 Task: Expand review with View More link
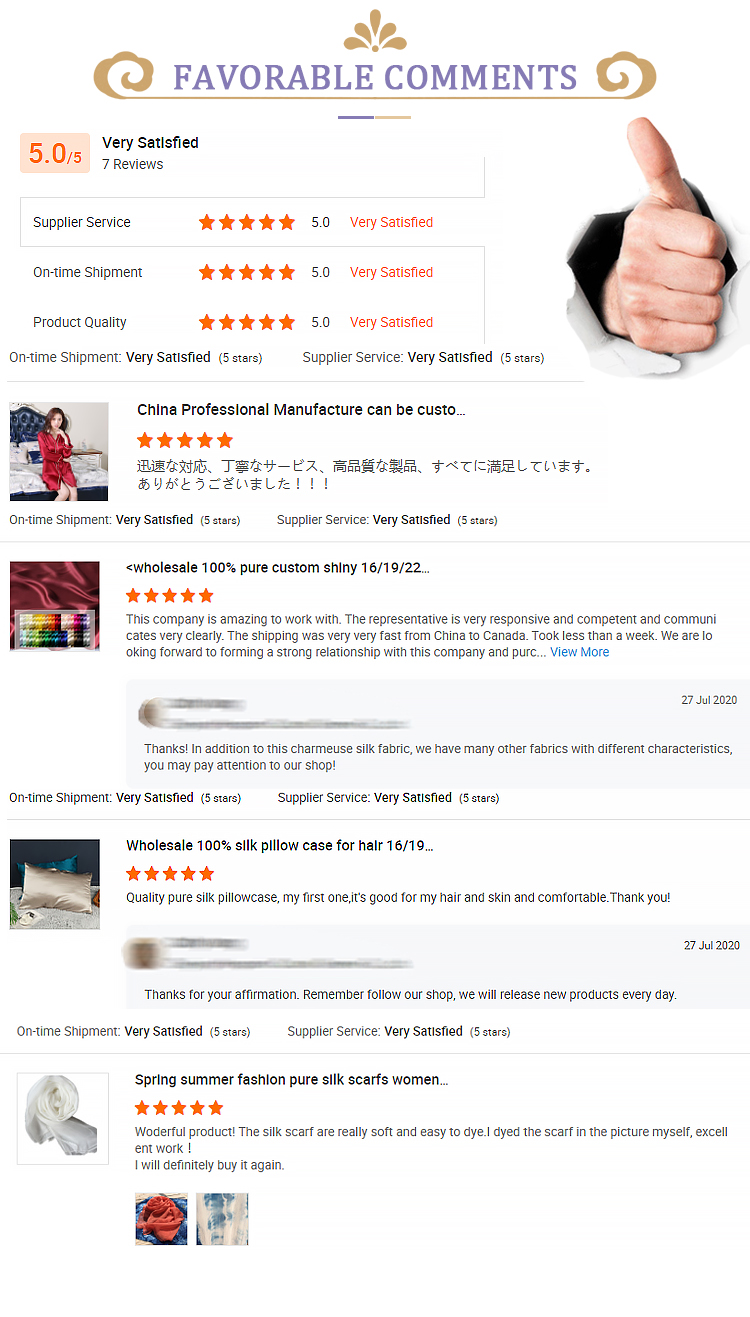click(579, 652)
